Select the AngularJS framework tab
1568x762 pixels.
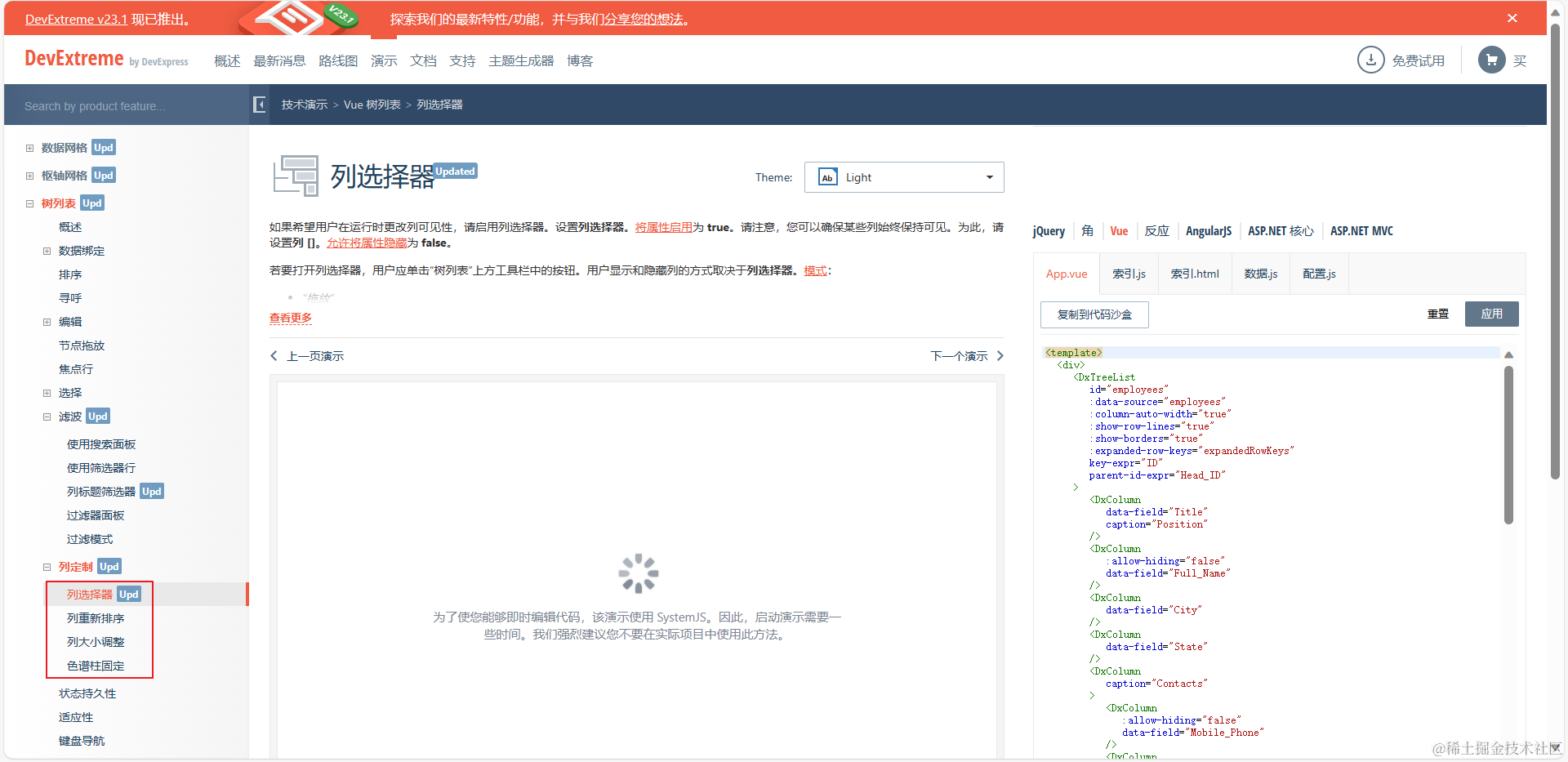(1209, 231)
